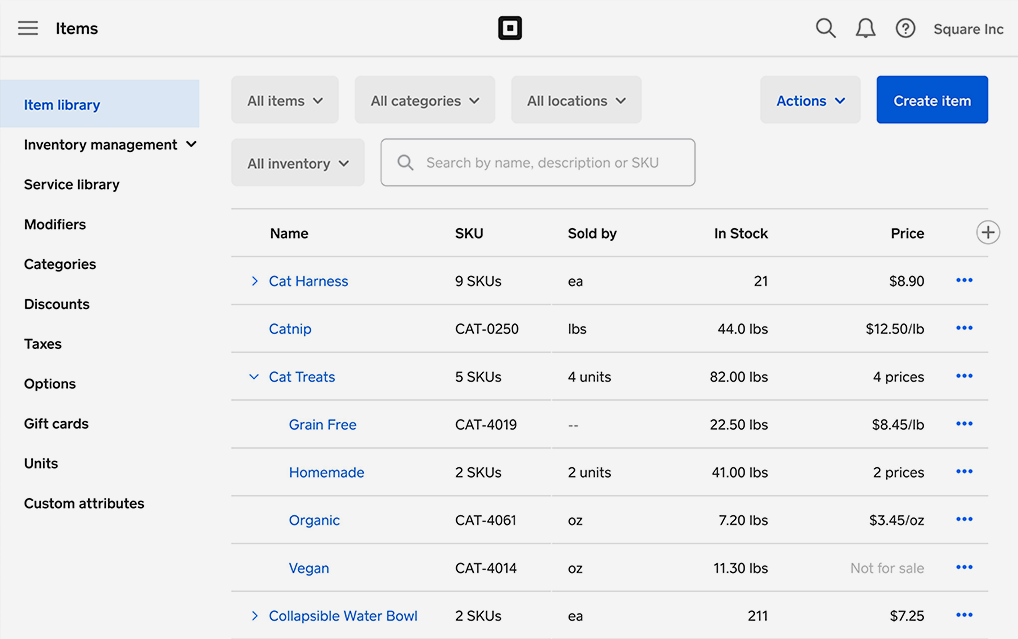This screenshot has width=1018, height=639.
Task: Open more options for Vegan
Action: tap(964, 568)
